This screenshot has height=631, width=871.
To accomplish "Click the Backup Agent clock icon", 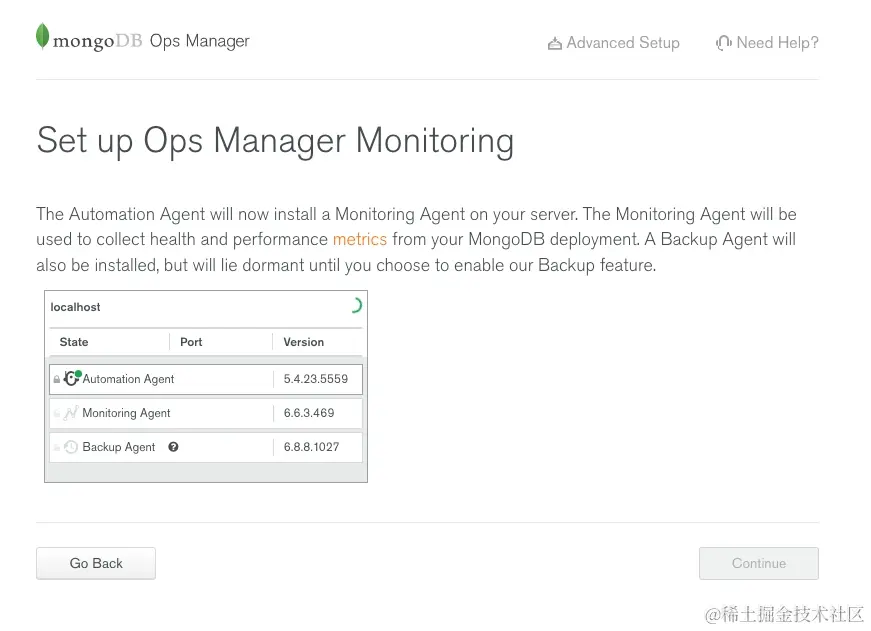I will point(71,447).
